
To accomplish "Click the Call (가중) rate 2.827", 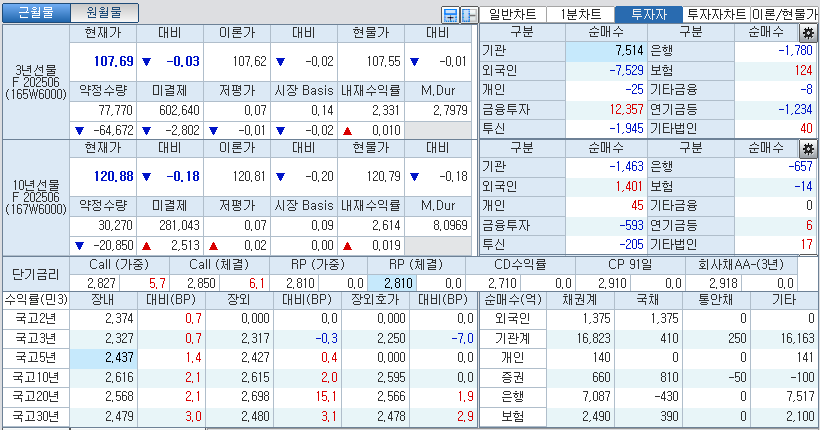I will (101, 284).
